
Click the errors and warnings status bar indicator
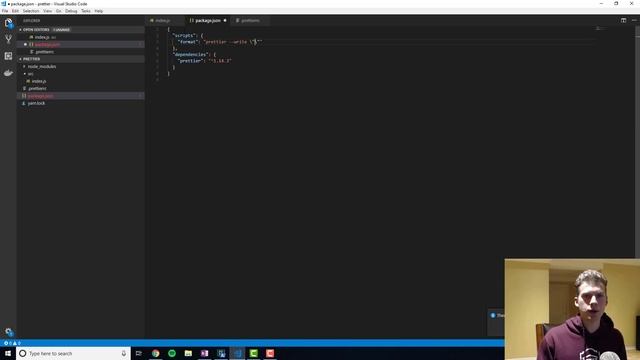12,343
